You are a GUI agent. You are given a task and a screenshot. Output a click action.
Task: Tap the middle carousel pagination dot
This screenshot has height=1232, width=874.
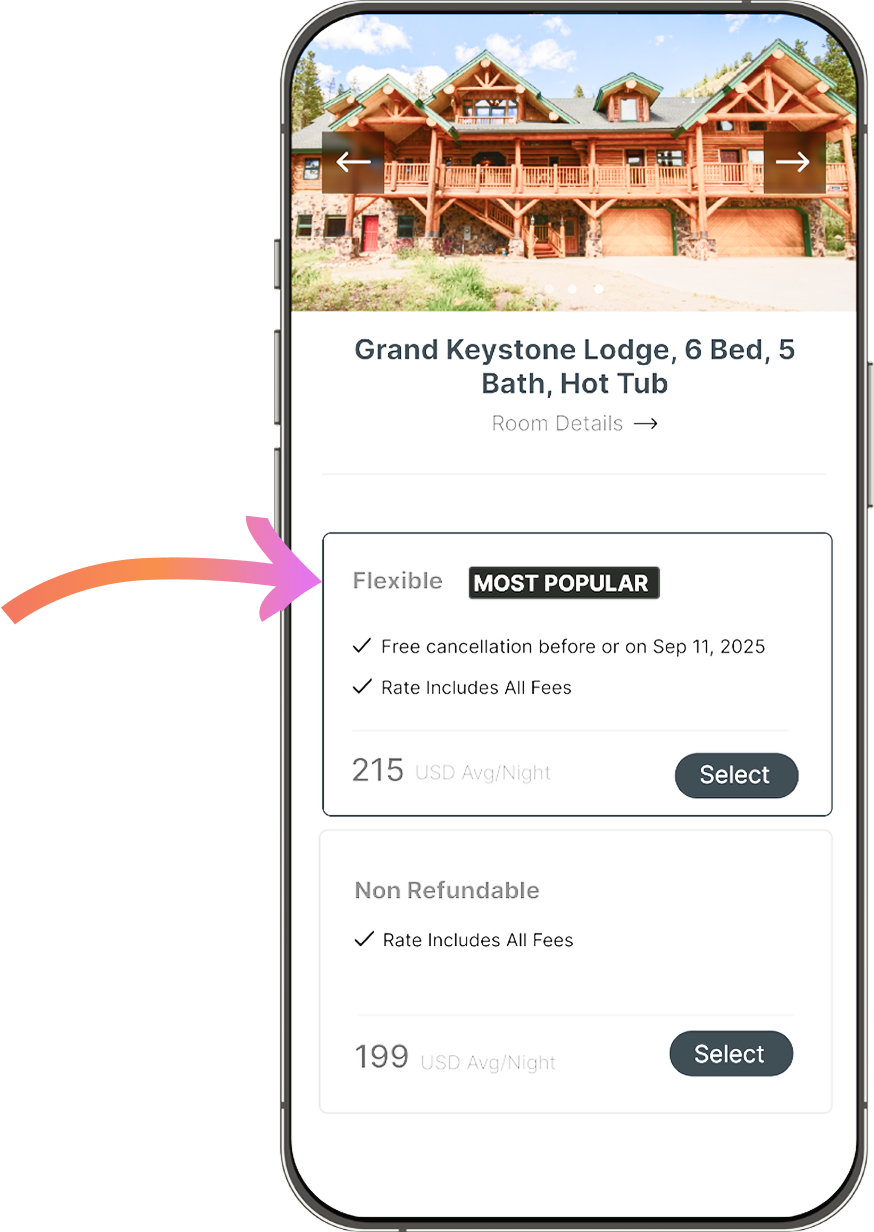click(572, 289)
